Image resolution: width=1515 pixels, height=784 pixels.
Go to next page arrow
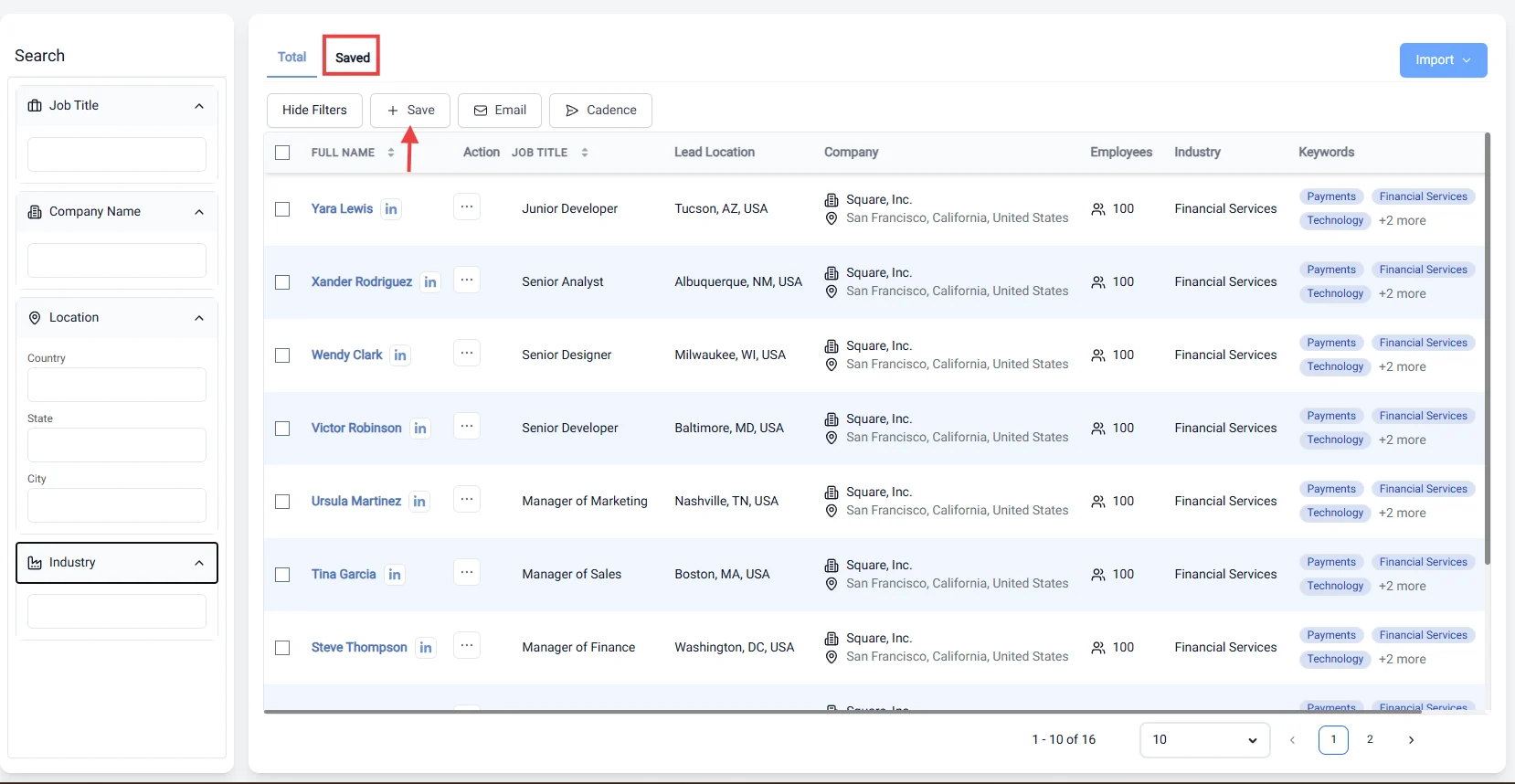click(x=1411, y=740)
